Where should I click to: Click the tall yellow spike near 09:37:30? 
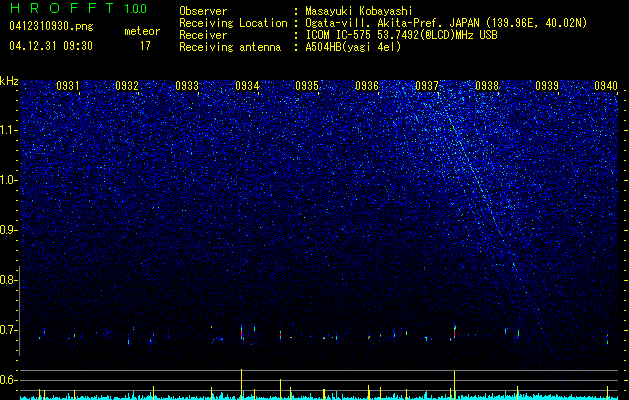[x=455, y=385]
